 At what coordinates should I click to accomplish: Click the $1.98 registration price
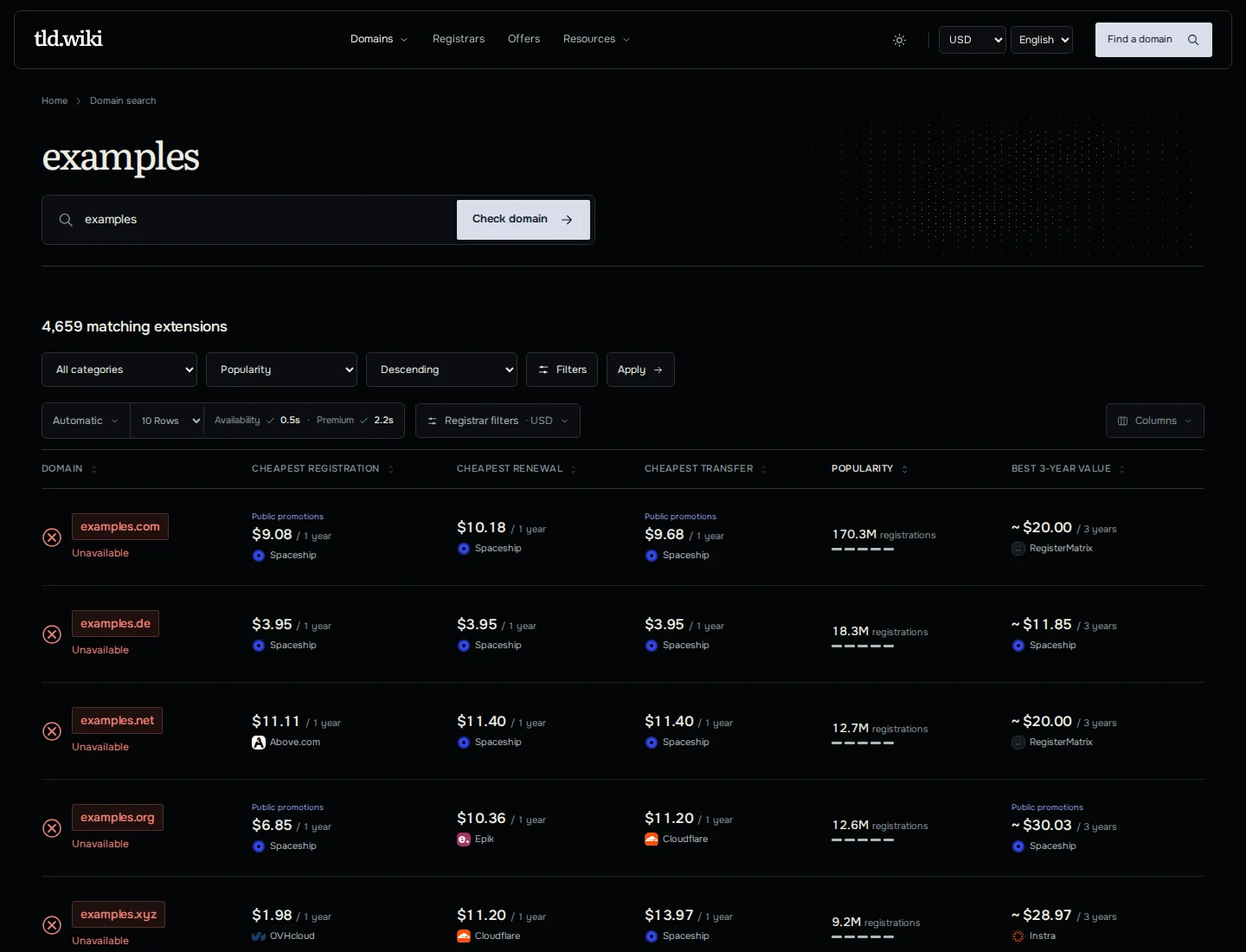click(x=272, y=916)
